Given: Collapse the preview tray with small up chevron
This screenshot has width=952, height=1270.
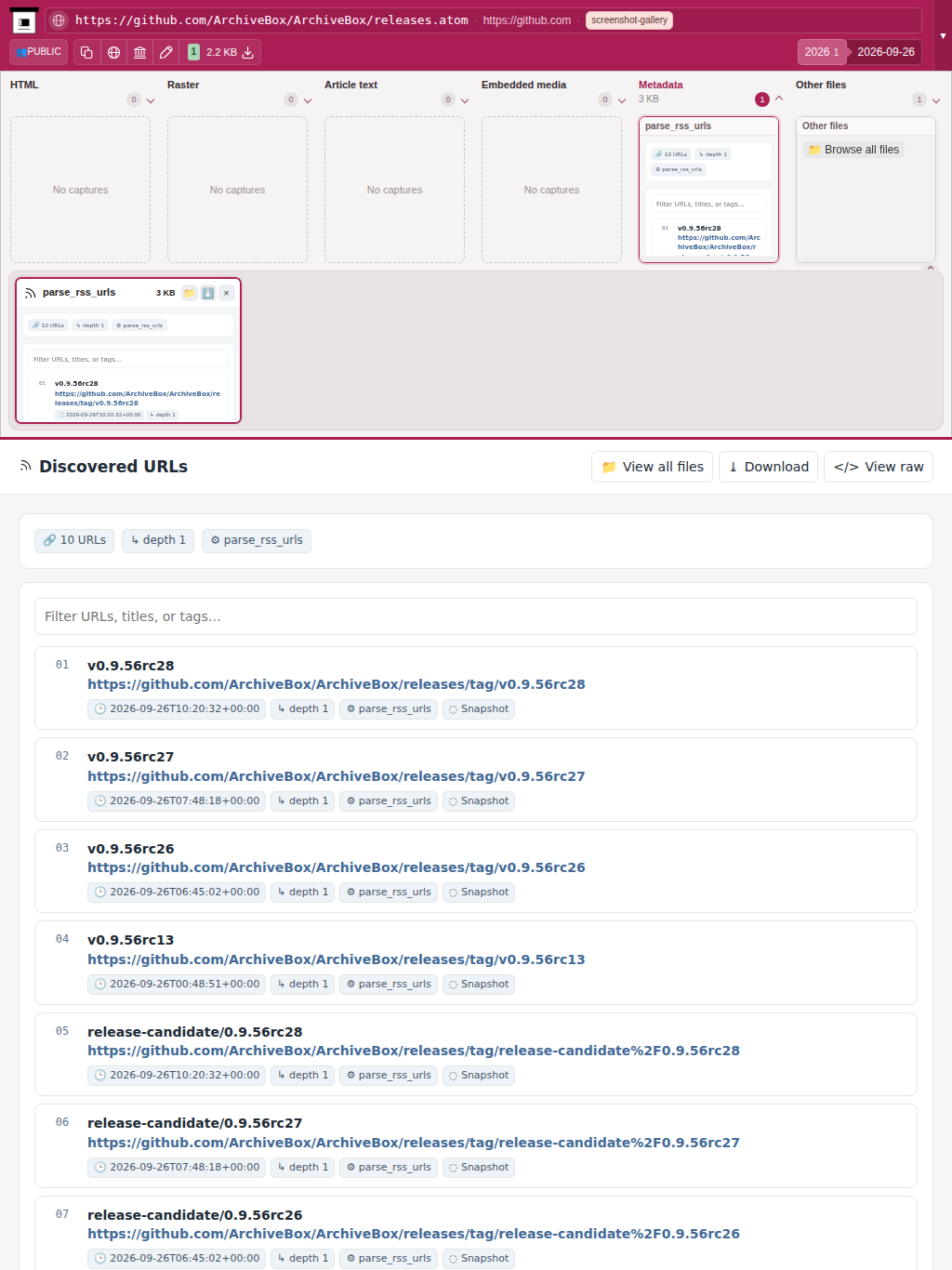Looking at the screenshot, I should tap(930, 268).
